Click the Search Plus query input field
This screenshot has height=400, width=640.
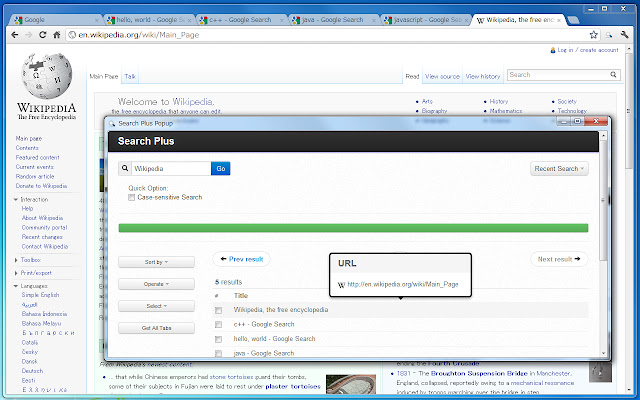[171, 169]
